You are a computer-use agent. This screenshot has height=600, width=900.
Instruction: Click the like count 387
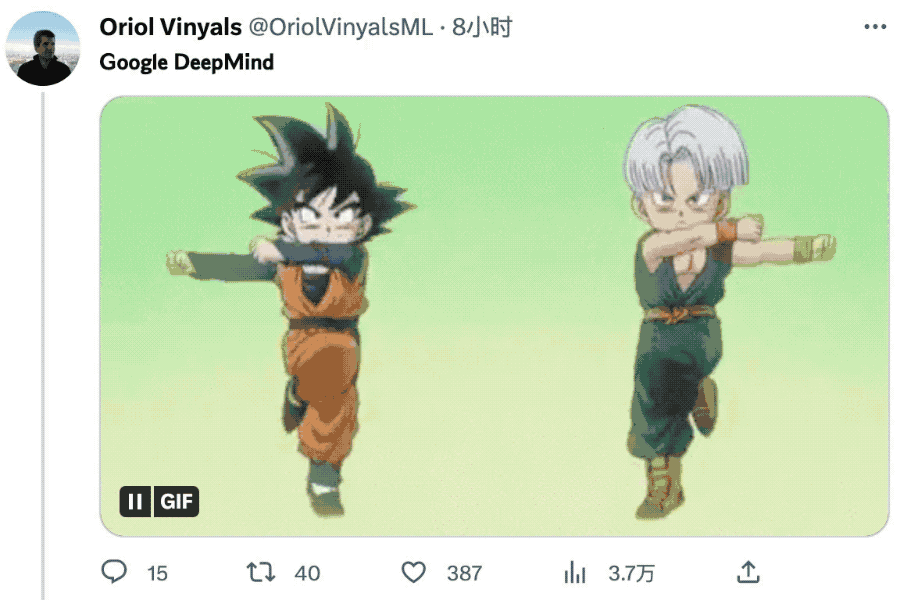pos(464,573)
